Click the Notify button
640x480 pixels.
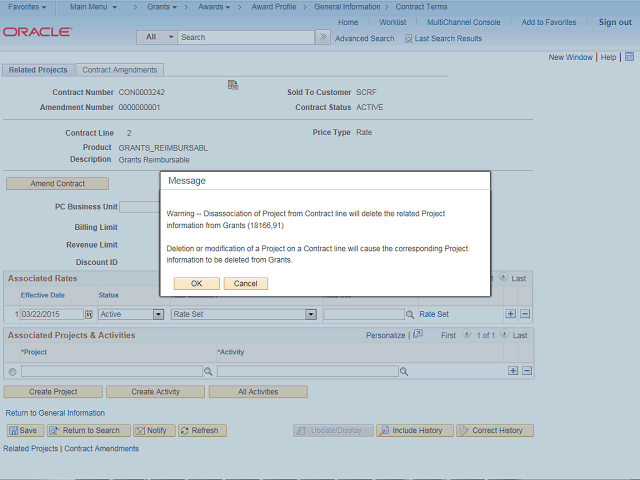tap(154, 430)
